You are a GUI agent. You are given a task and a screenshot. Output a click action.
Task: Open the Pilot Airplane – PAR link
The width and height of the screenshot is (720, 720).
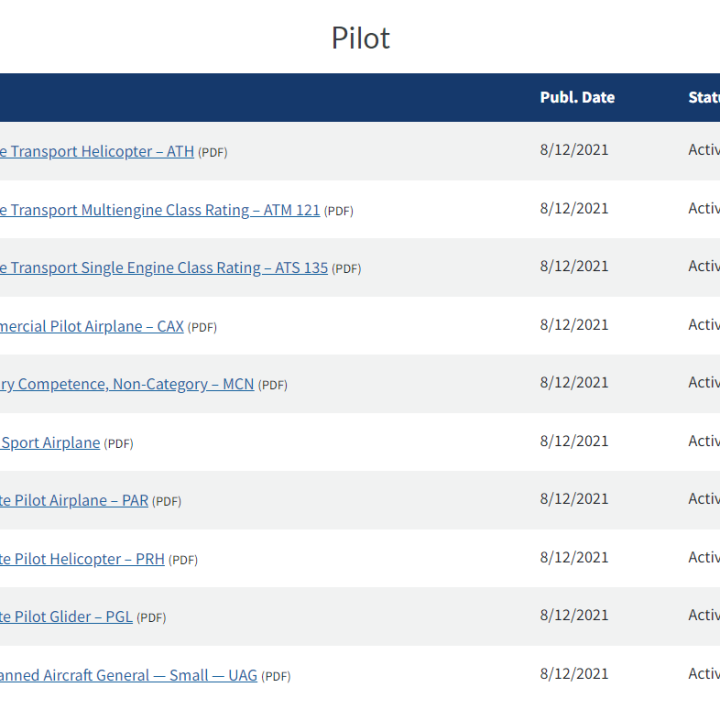point(74,501)
